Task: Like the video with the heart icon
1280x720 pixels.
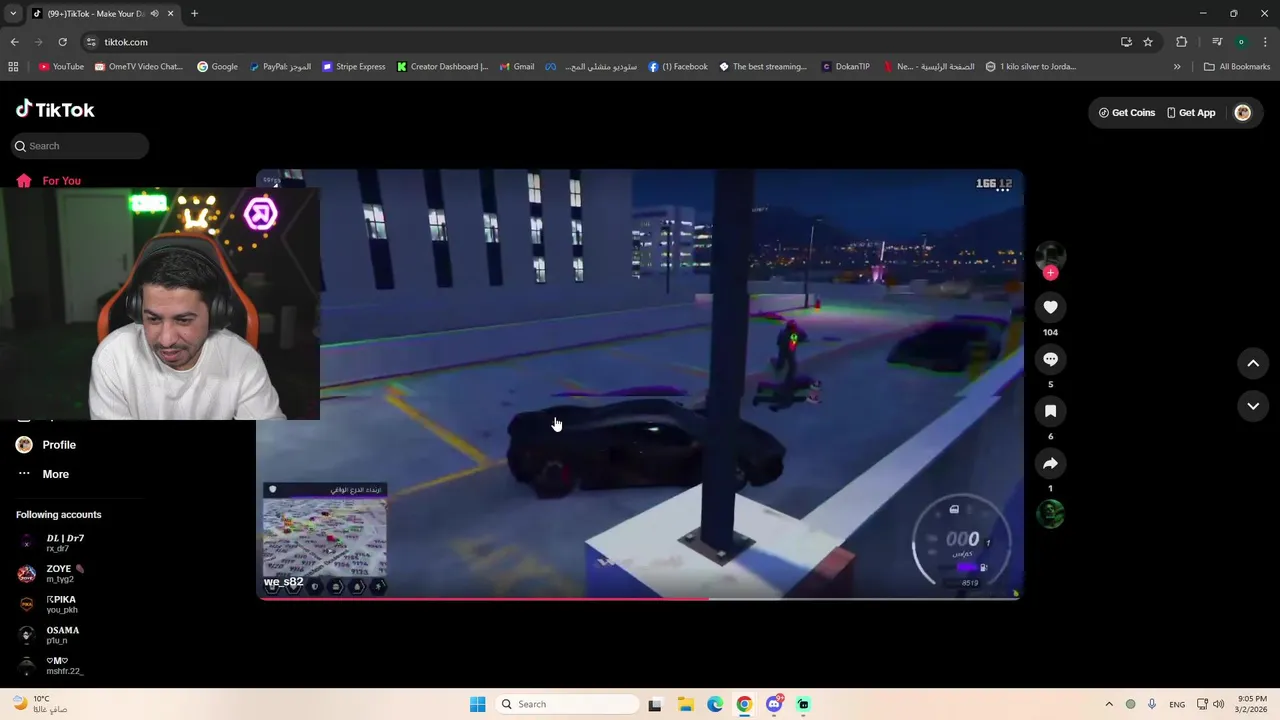Action: tap(1050, 307)
